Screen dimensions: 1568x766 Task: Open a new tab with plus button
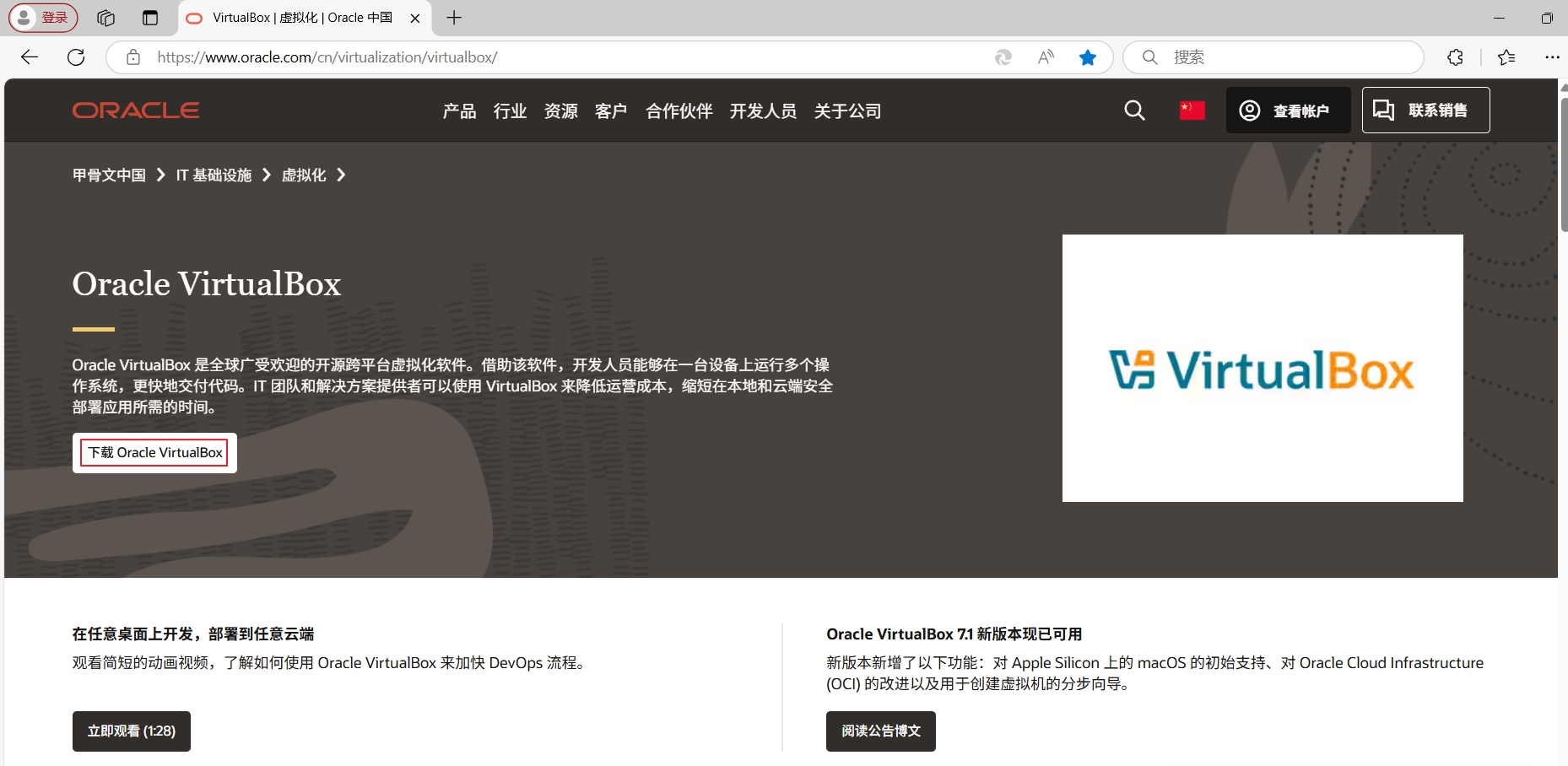click(454, 18)
